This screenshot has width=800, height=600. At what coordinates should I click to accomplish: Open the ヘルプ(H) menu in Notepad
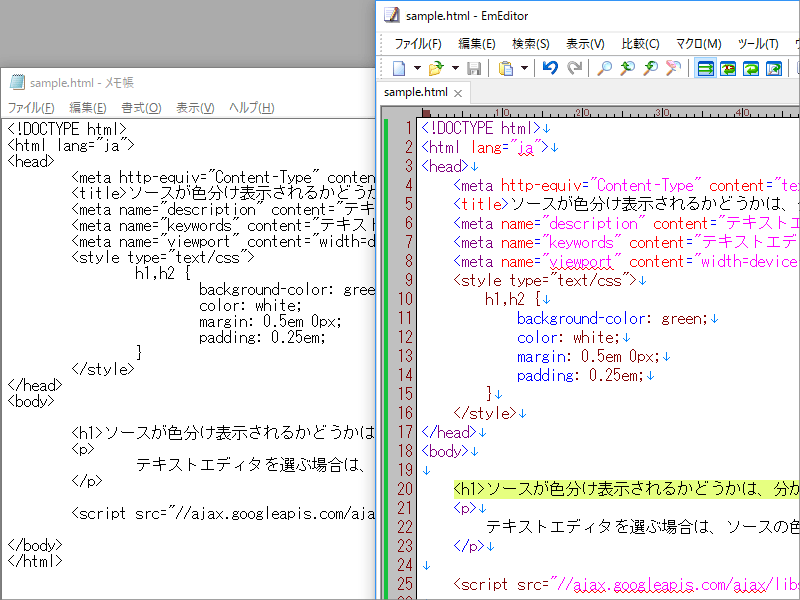point(251,108)
